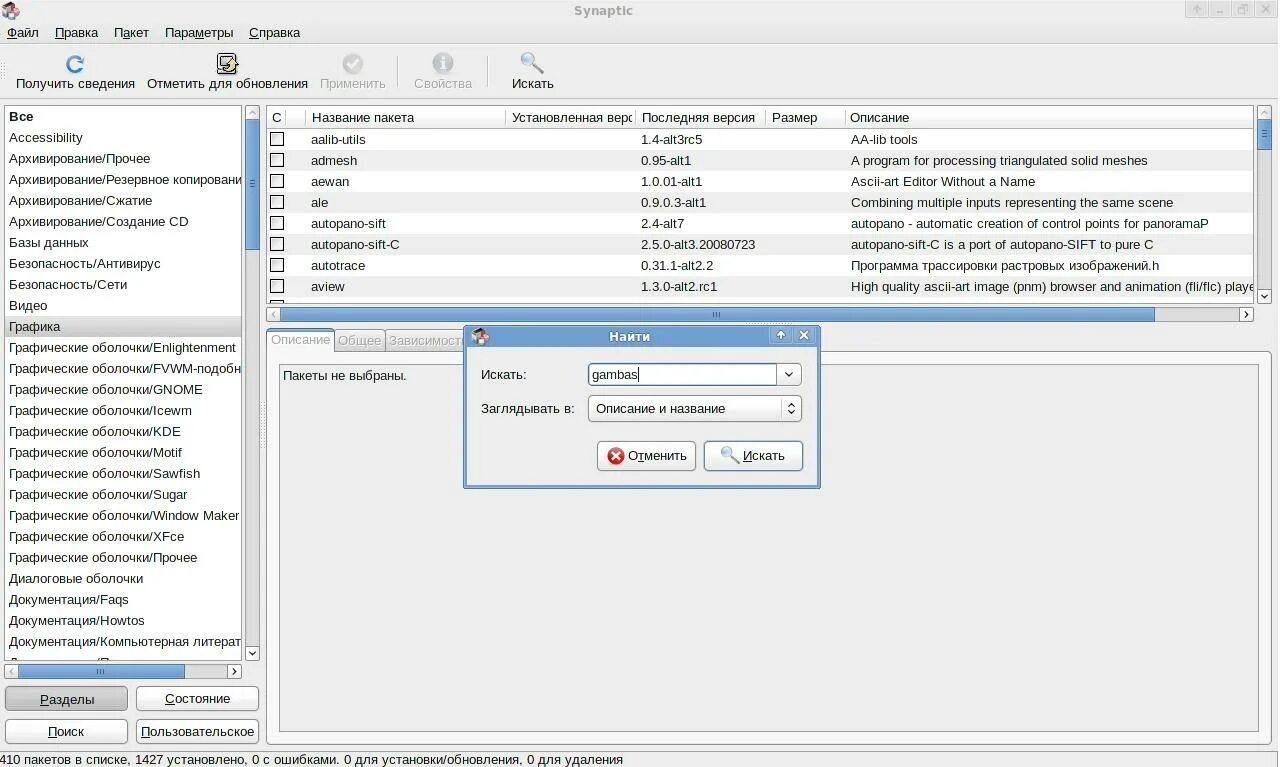
Task: Open the Файл menu
Action: click(x=23, y=32)
